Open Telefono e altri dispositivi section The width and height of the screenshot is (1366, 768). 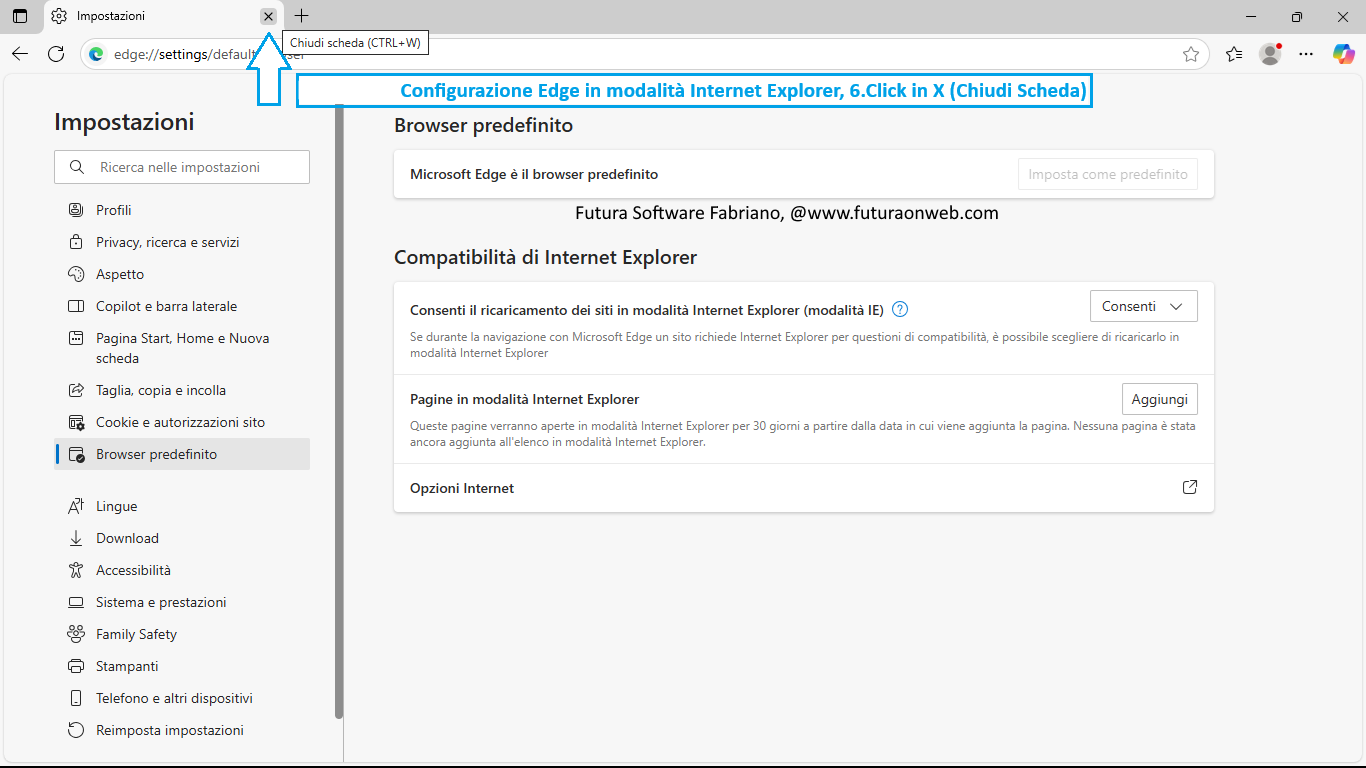[182, 698]
